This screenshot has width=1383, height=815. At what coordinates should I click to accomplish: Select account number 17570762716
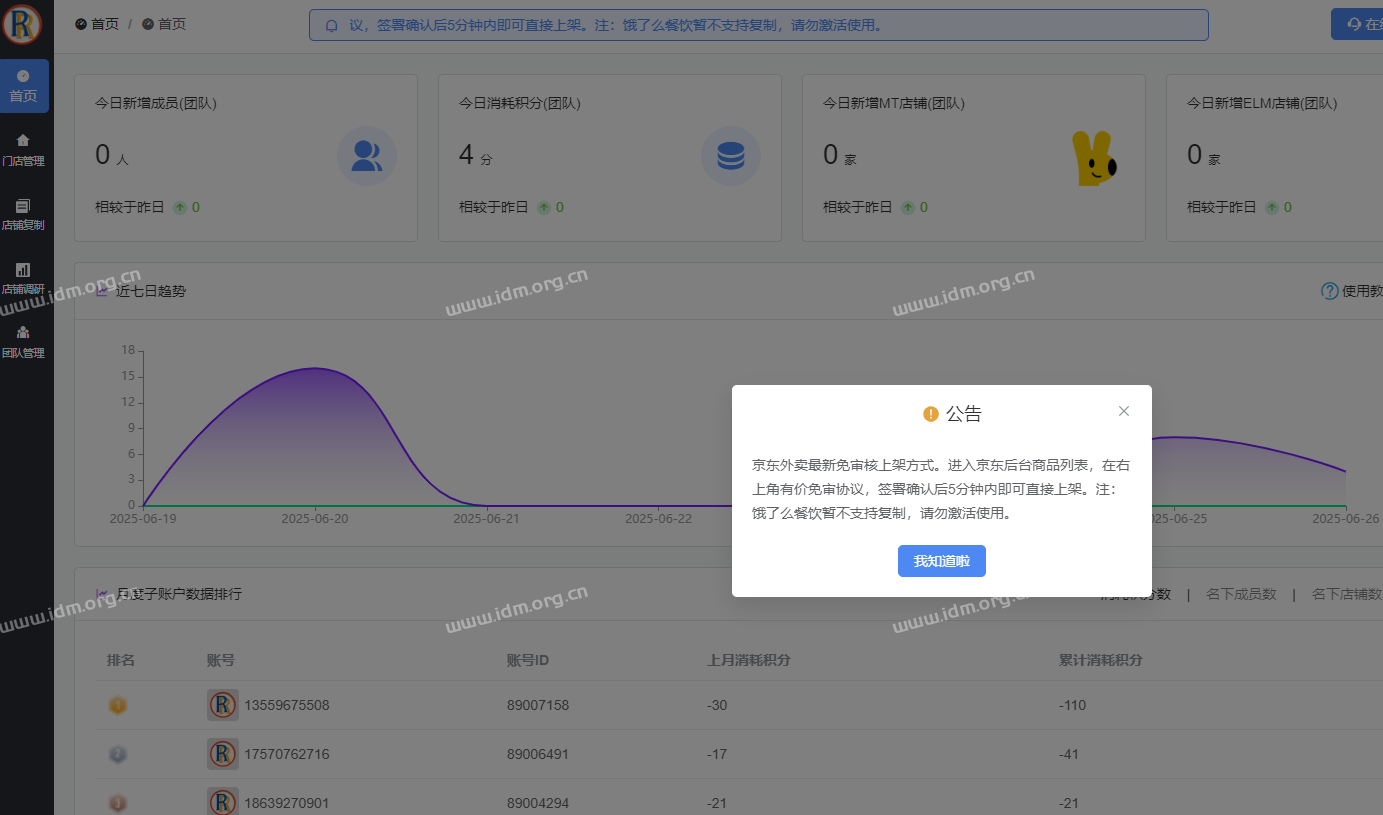[x=287, y=754]
